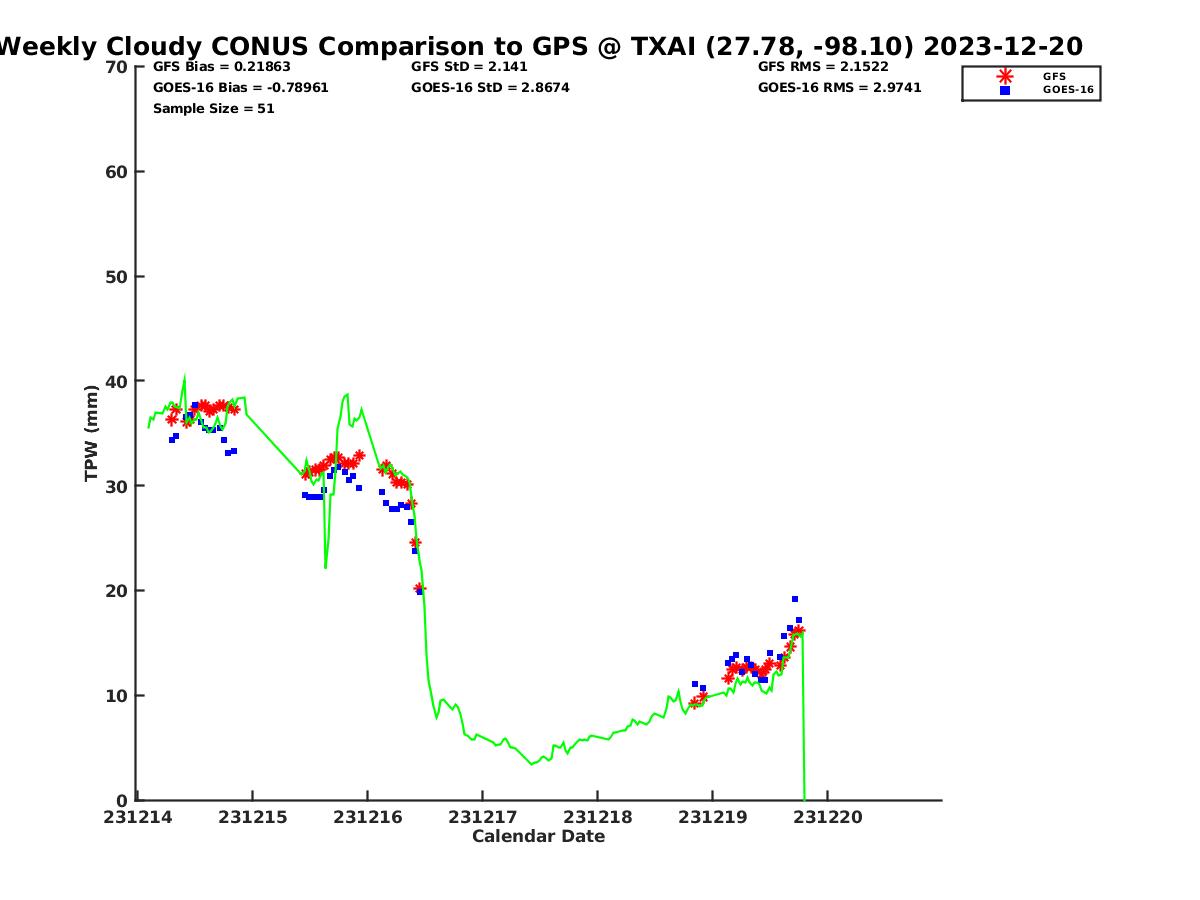
Task: Click the GFS StD = 2.141 annotation
Action: [x=469, y=67]
